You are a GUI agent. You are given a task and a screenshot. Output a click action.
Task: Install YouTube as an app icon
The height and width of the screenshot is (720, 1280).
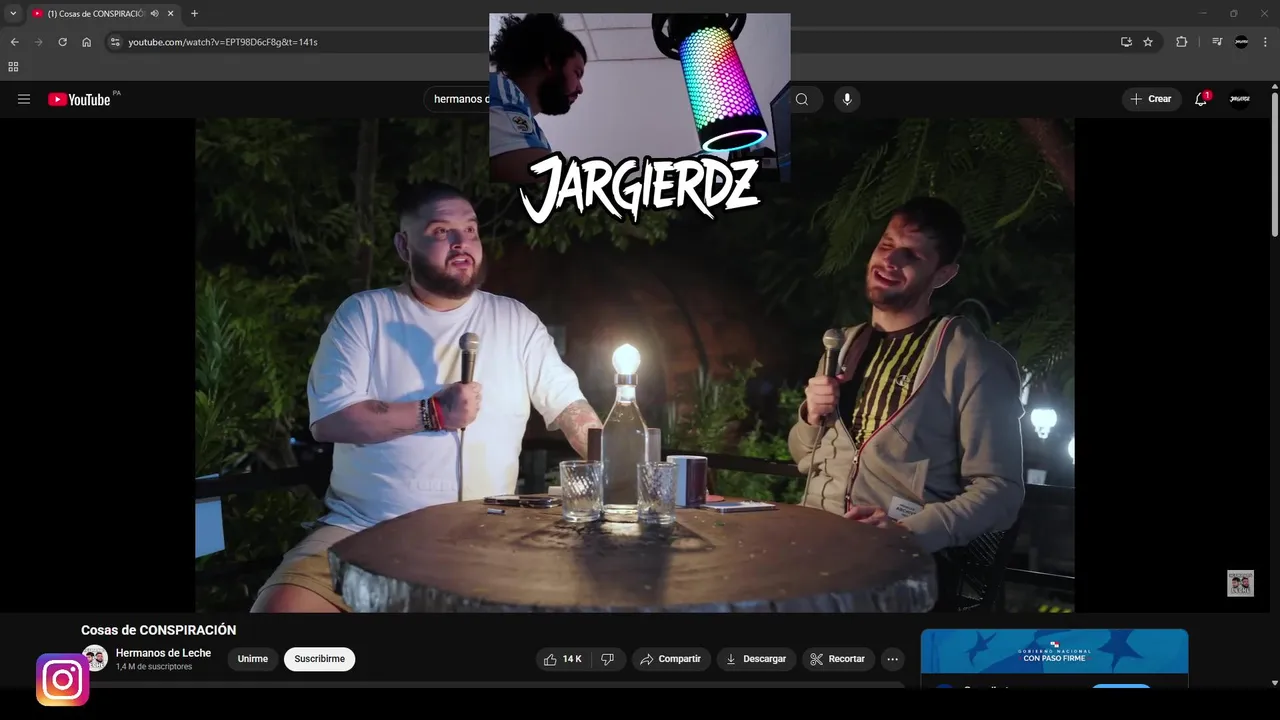pyautogui.click(x=1126, y=42)
